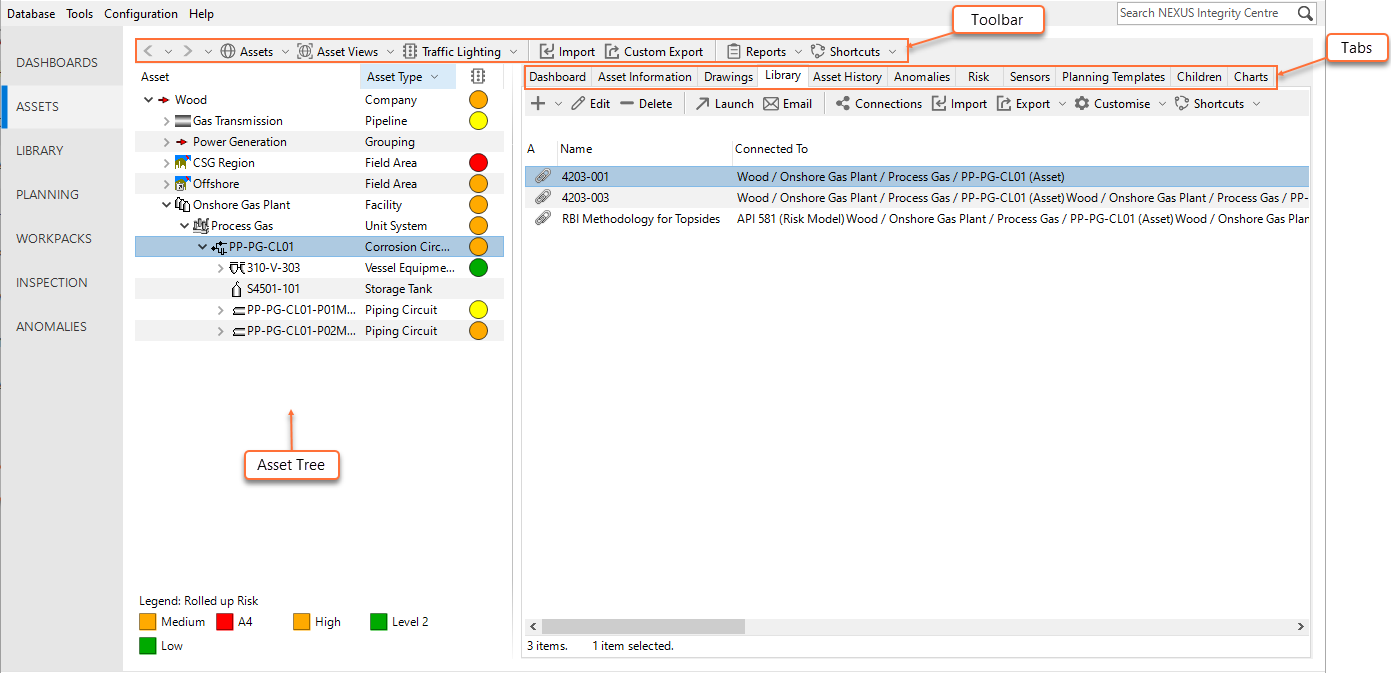
Task: Switch to the Anomalies tab
Action: tap(921, 77)
